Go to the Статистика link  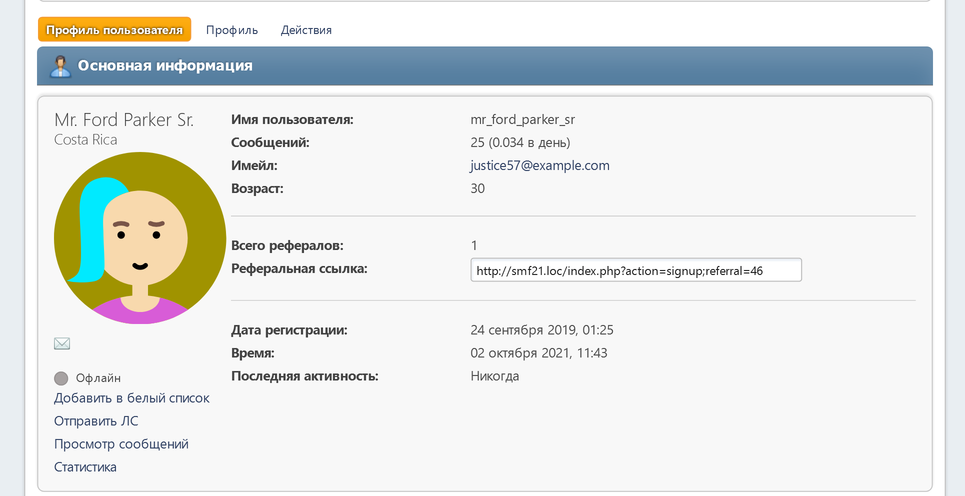point(85,467)
